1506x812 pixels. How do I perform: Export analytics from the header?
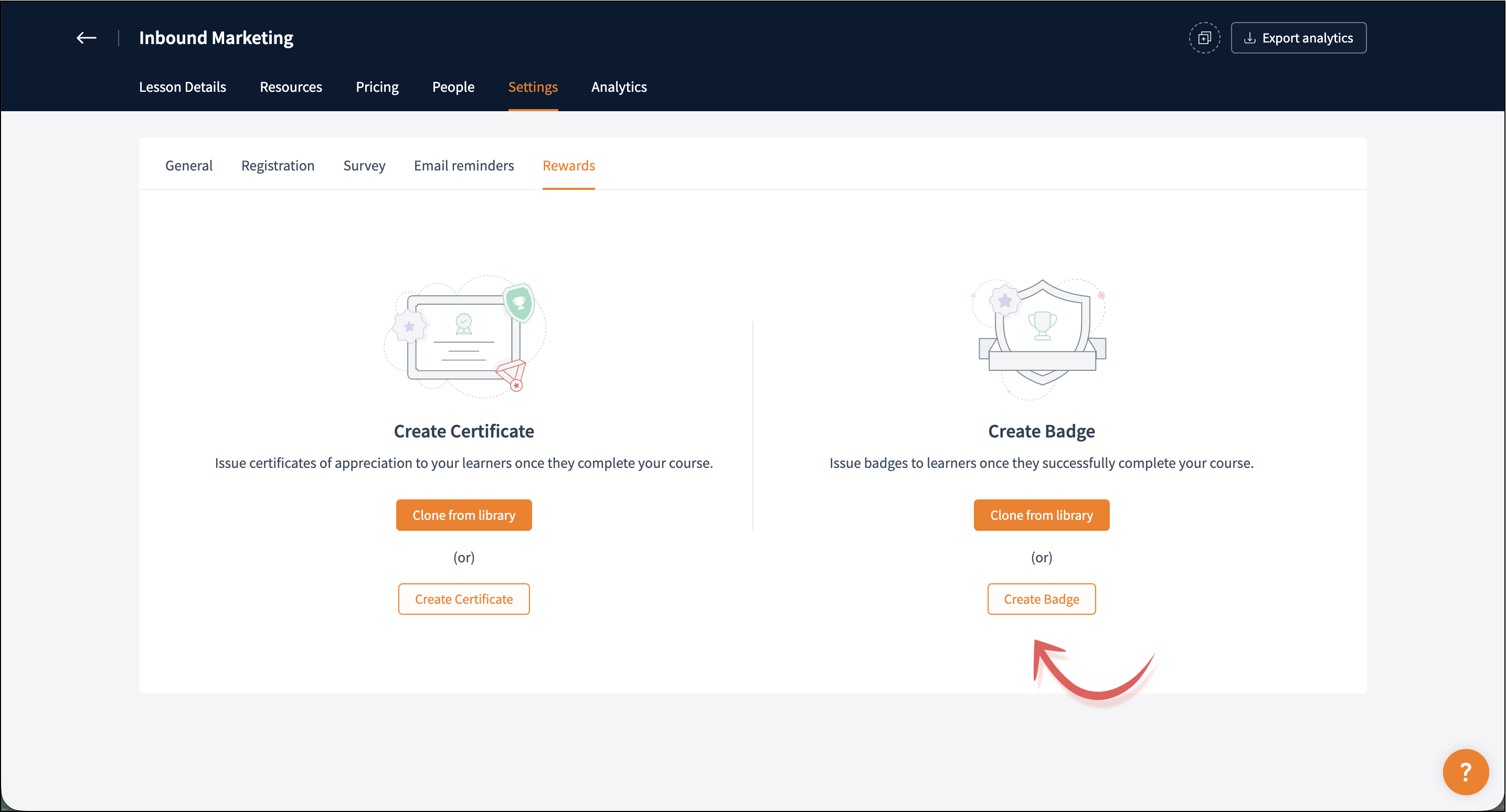click(1298, 38)
